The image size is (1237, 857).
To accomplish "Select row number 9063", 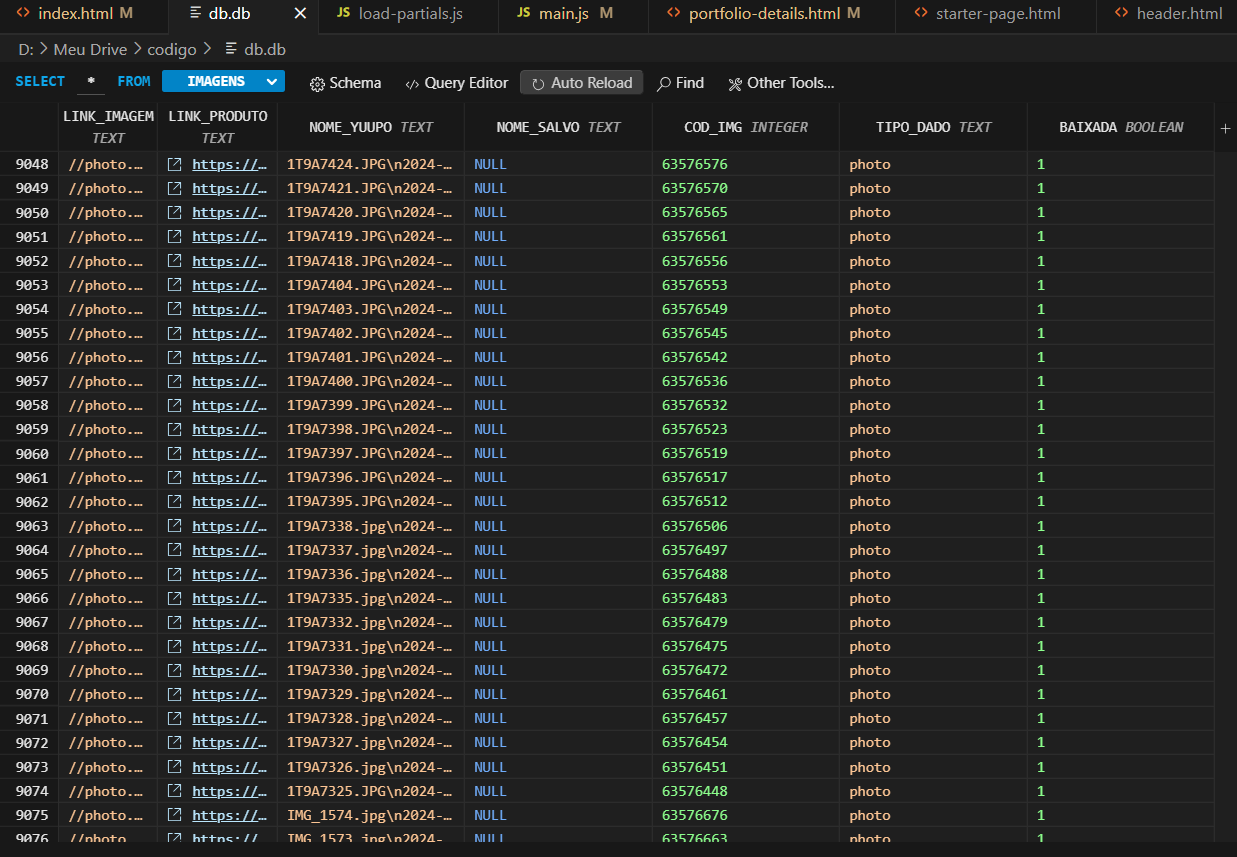I will 32,526.
